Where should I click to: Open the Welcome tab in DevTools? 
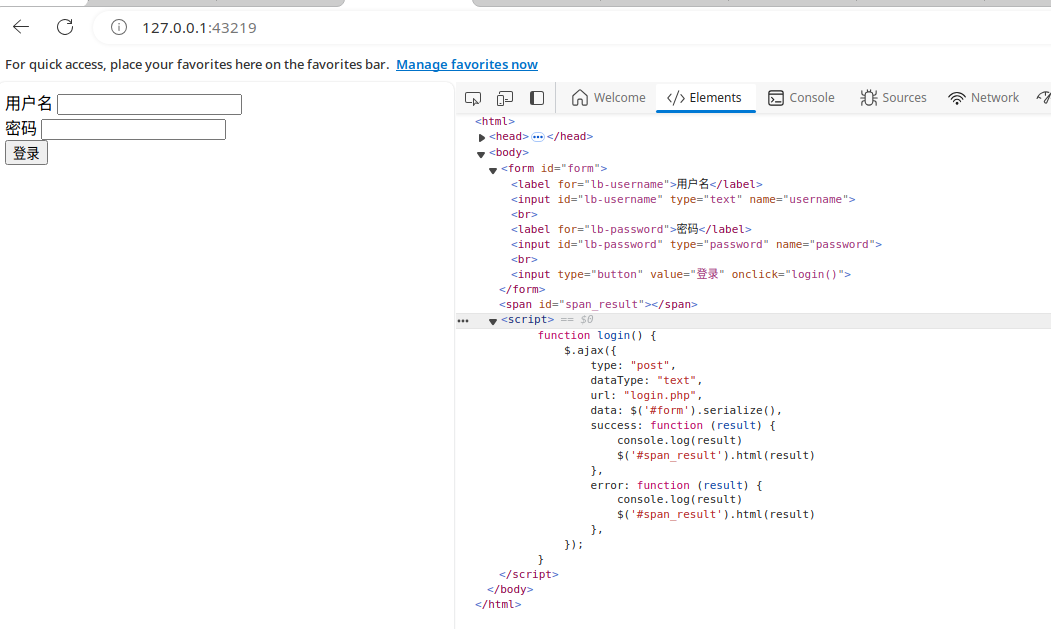[609, 98]
